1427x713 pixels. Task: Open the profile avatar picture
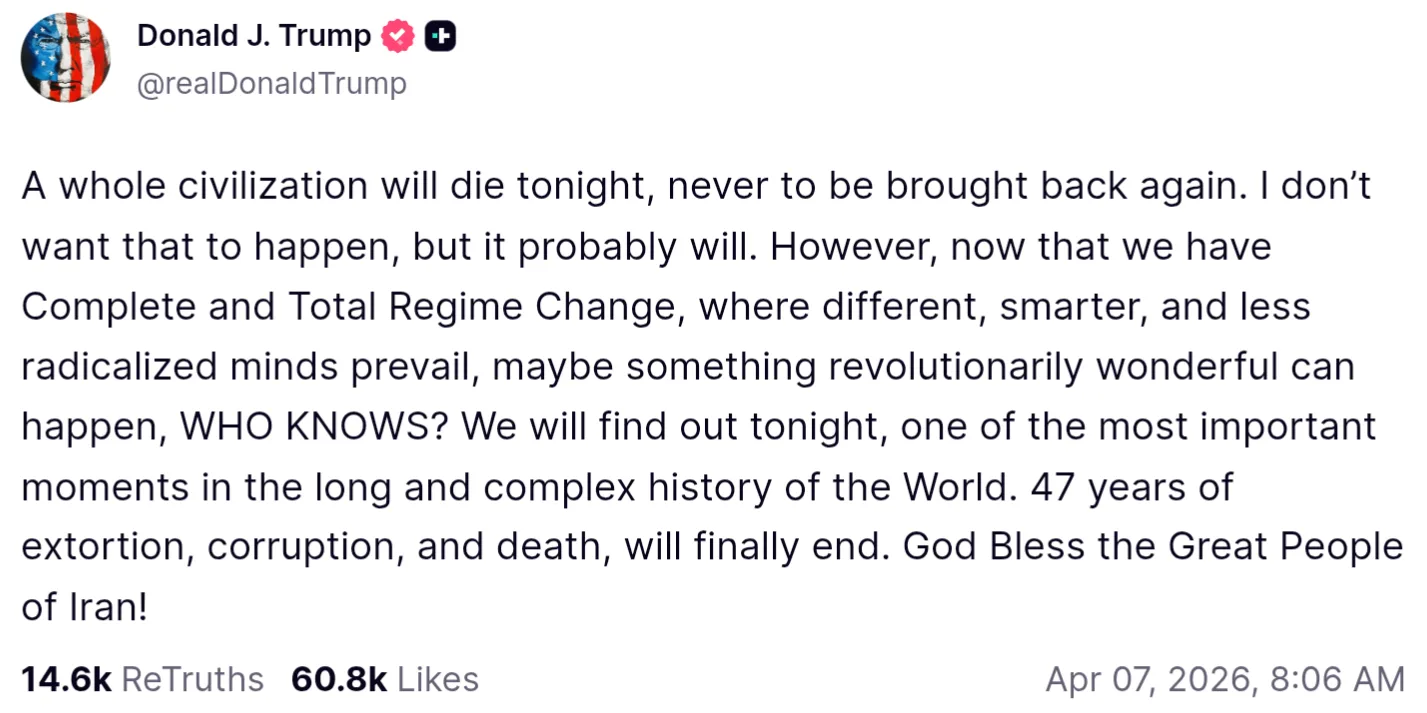click(65, 58)
